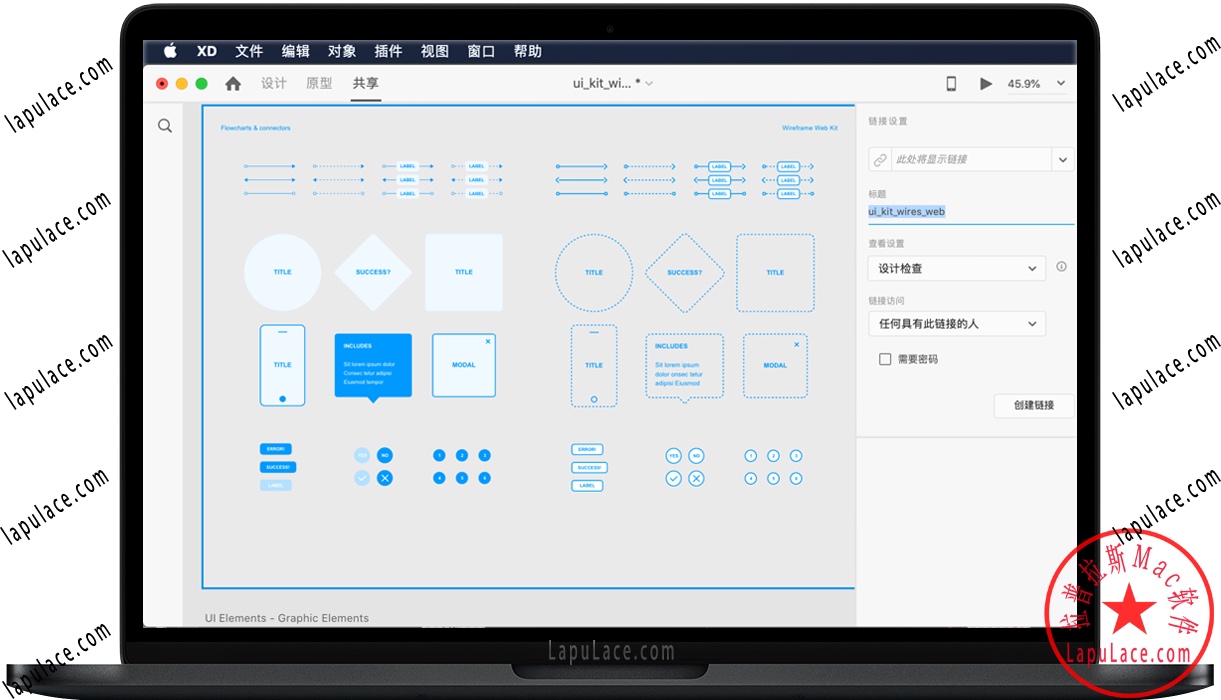Viewport: 1221px width, 700px height.
Task: Click the mobile device preview icon
Action: click(951, 83)
